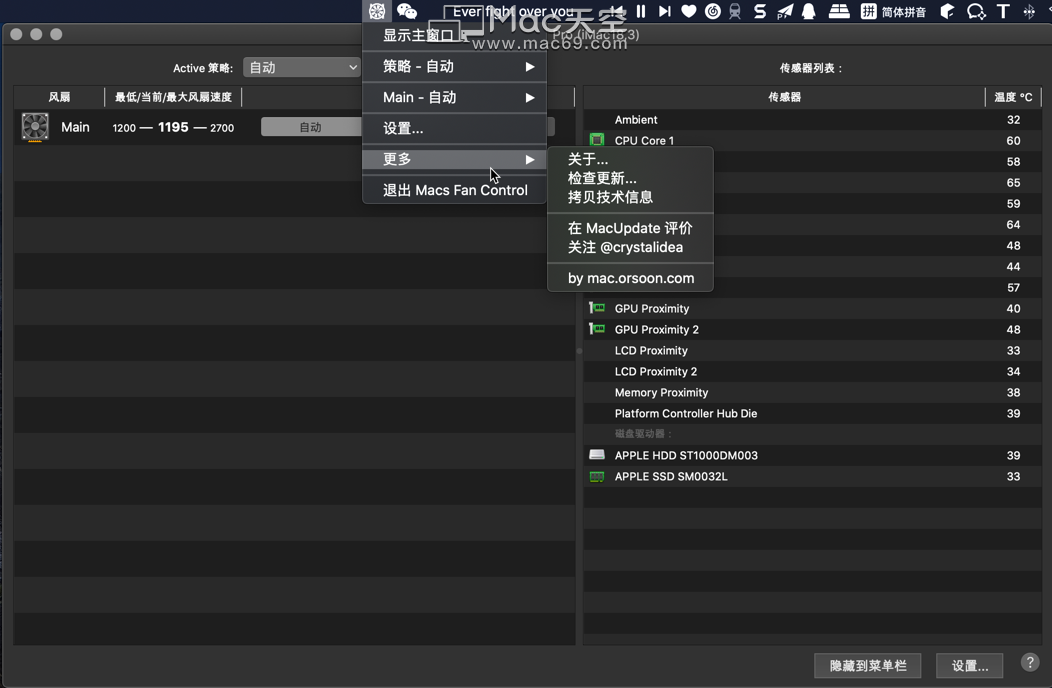Screen dimensions: 1052x688
Task: Click the APPLE HDD drive icon
Action: pos(596,454)
